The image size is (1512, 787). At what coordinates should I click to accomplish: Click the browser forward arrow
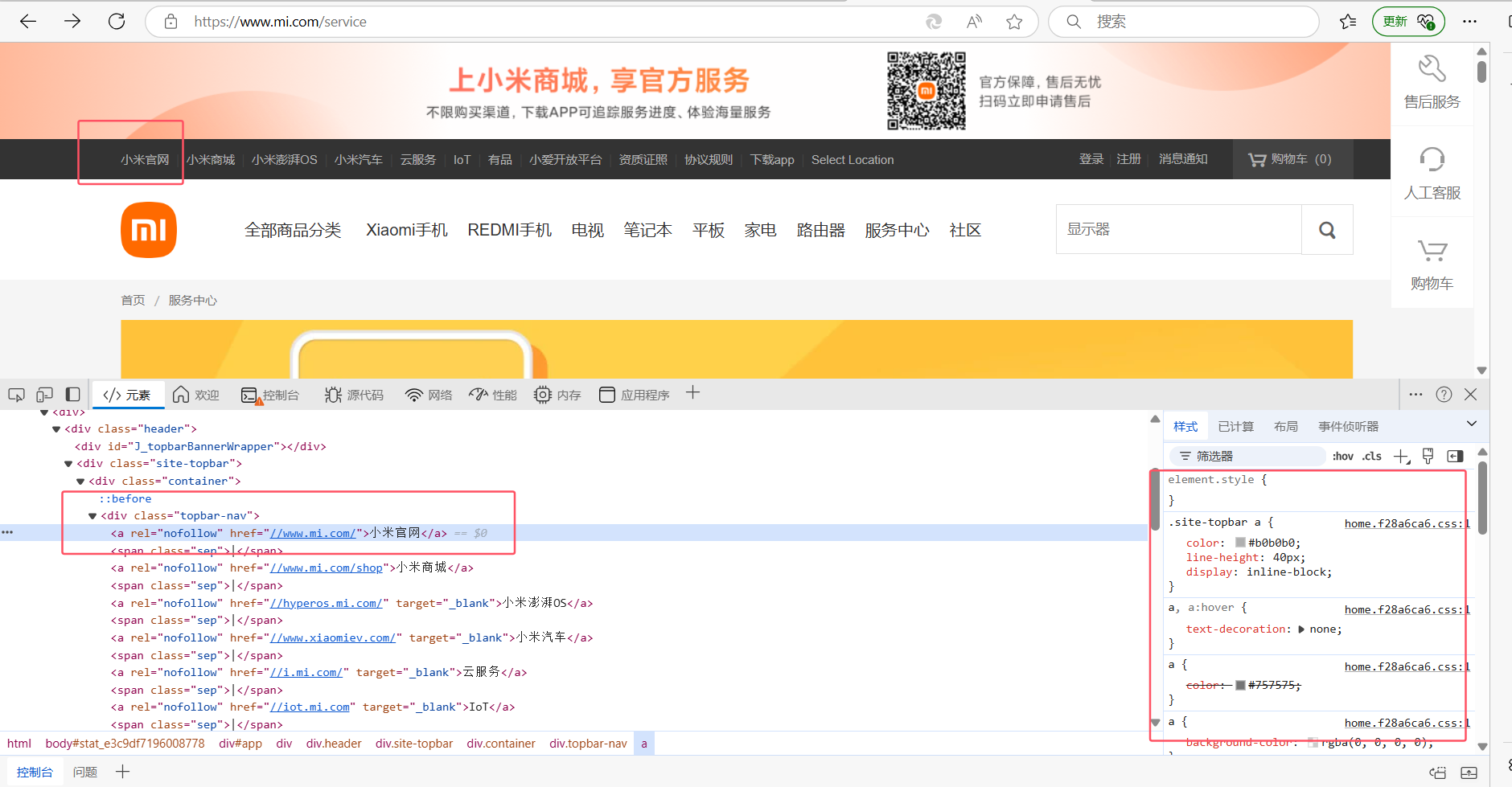[72, 22]
